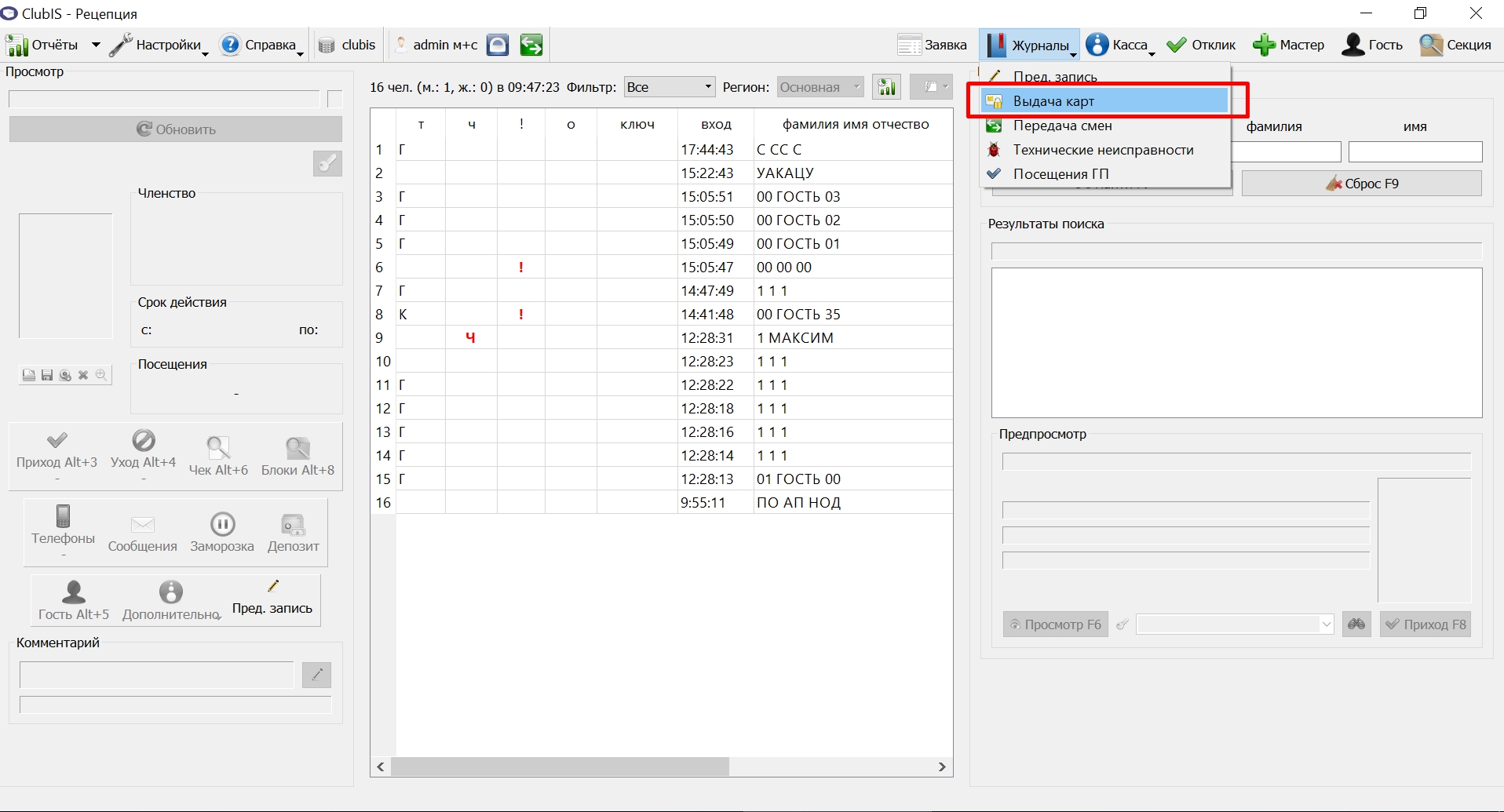Image resolution: width=1504 pixels, height=812 pixels.
Task: Expand the Регион Основная combo box
Action: tap(821, 87)
